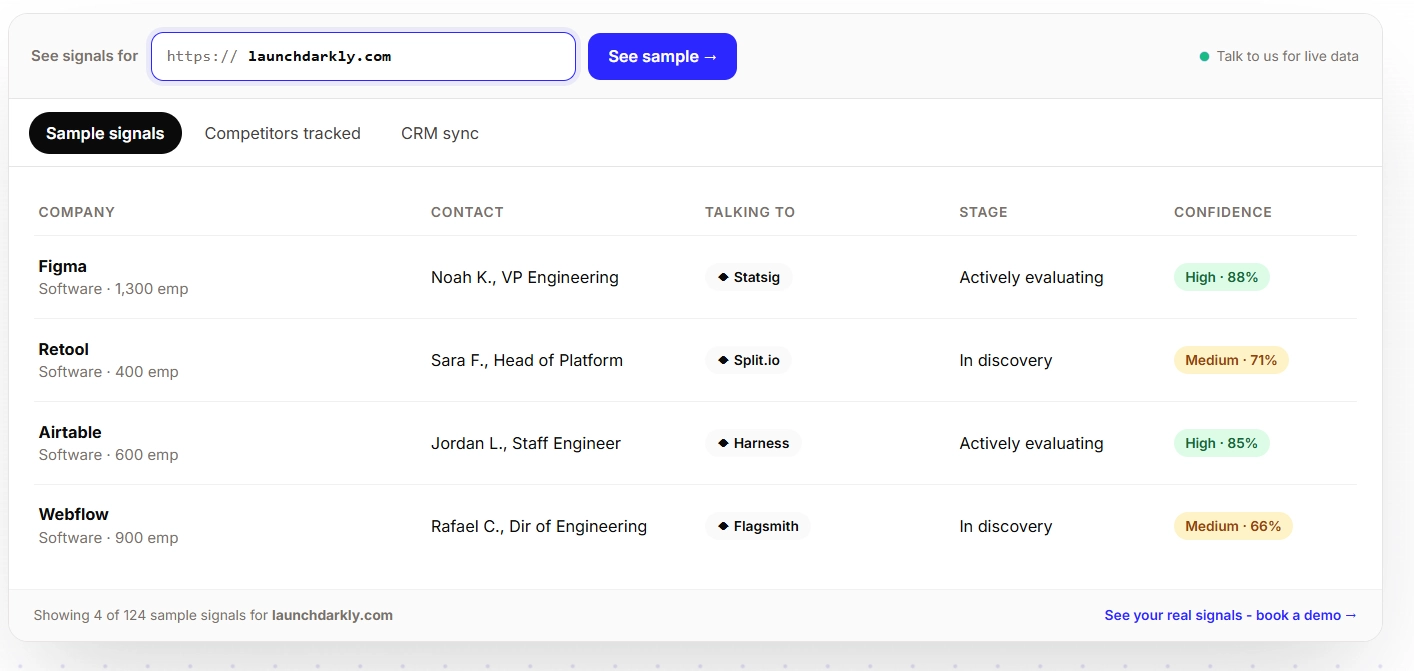Click the diamond icon beside Harness

point(723,443)
